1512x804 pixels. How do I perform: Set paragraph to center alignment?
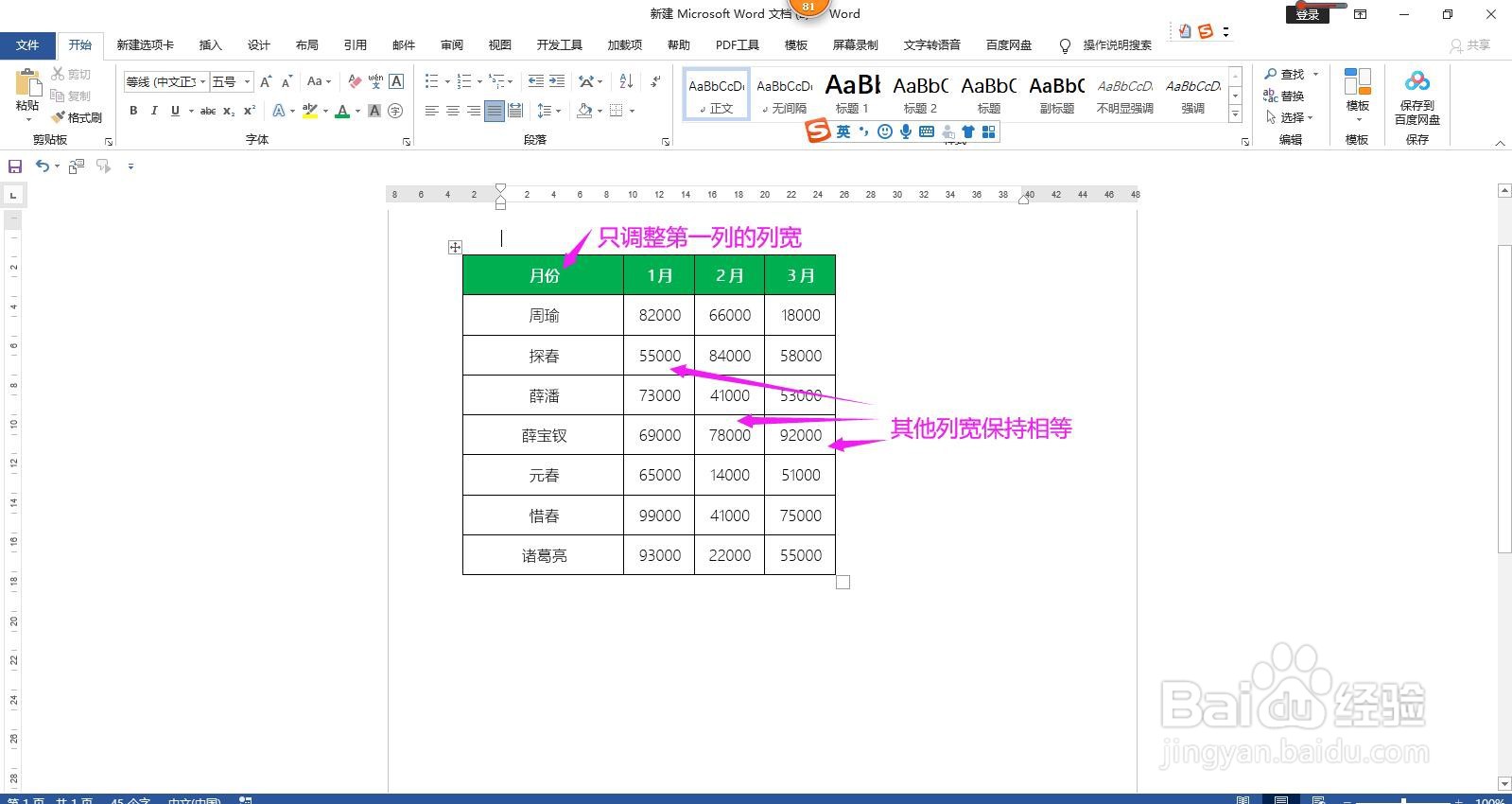[x=453, y=111]
